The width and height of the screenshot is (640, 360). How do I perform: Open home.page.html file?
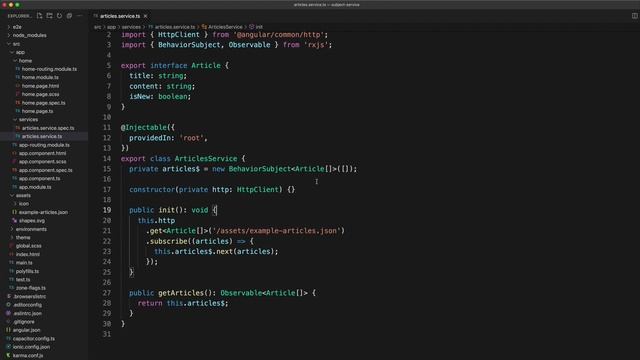(40, 86)
